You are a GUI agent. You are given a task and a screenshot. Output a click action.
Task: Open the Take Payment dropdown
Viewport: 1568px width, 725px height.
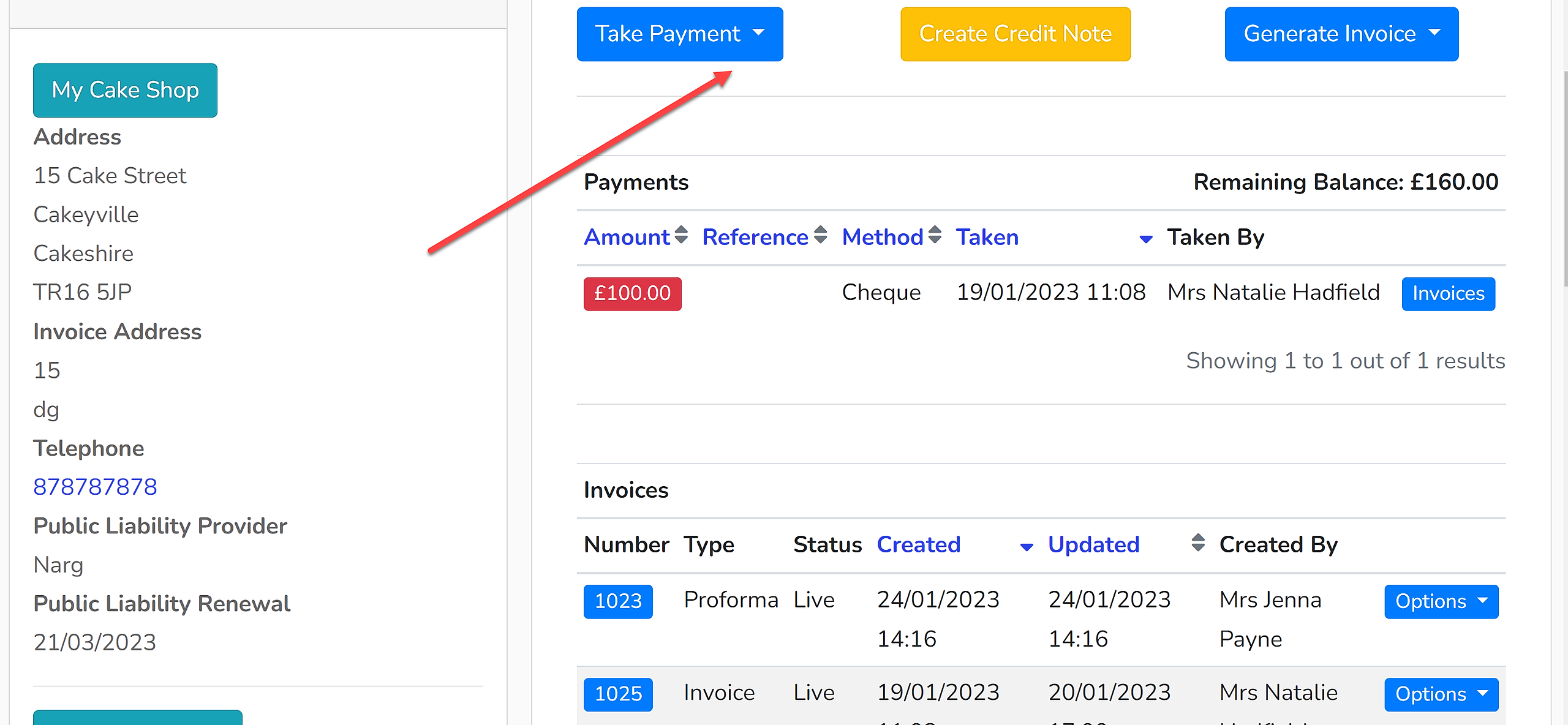[x=679, y=34]
